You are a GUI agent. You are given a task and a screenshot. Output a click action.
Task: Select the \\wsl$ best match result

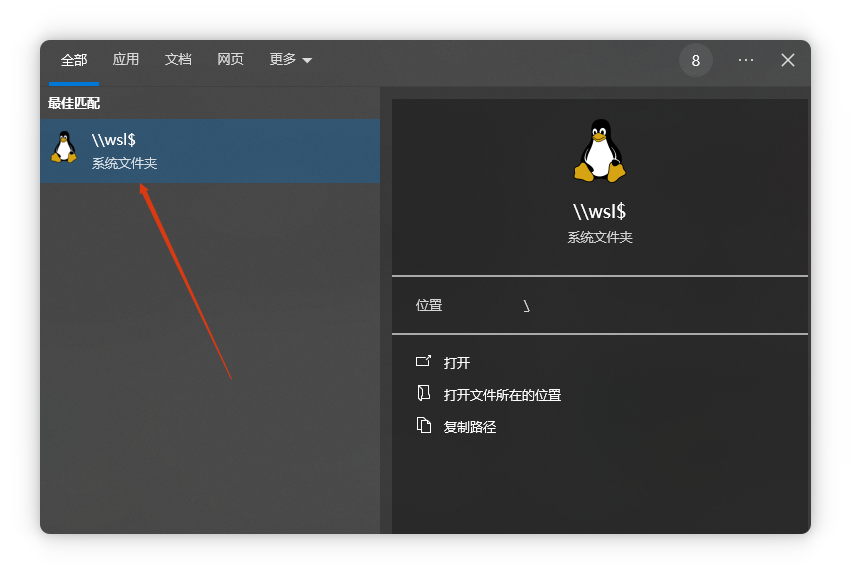tap(210, 151)
